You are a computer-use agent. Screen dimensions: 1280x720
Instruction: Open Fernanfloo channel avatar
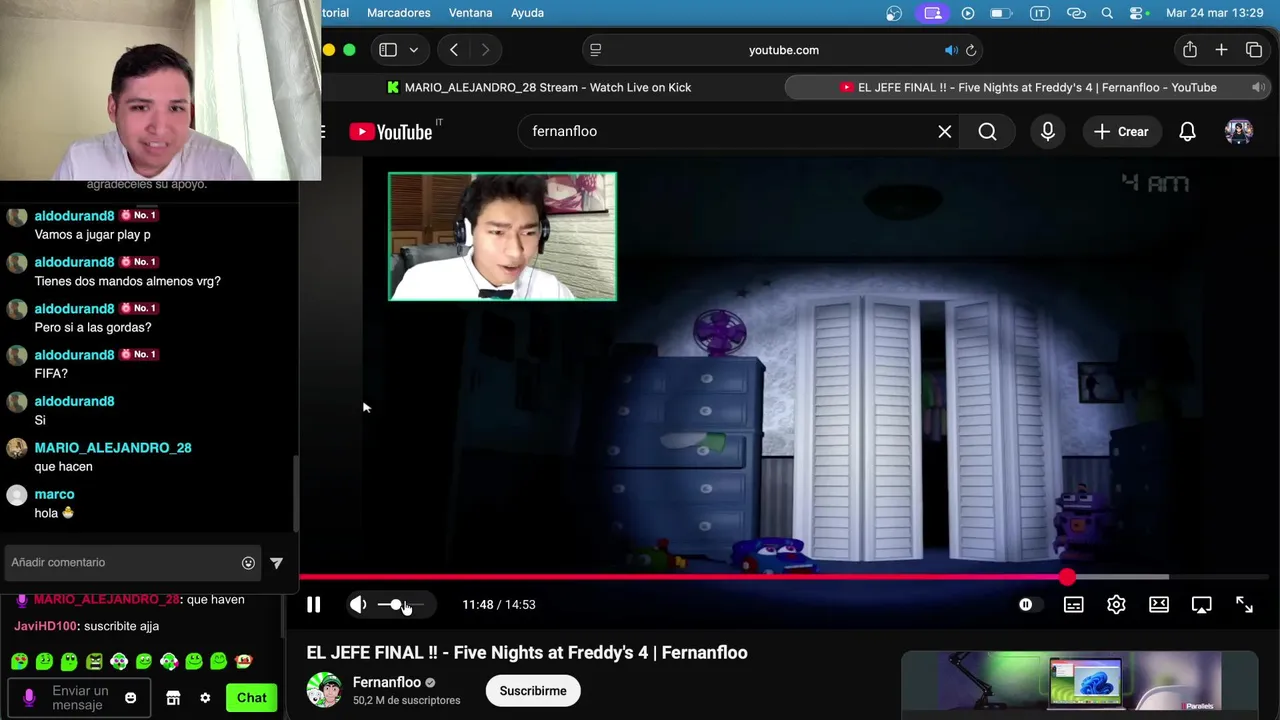point(324,690)
